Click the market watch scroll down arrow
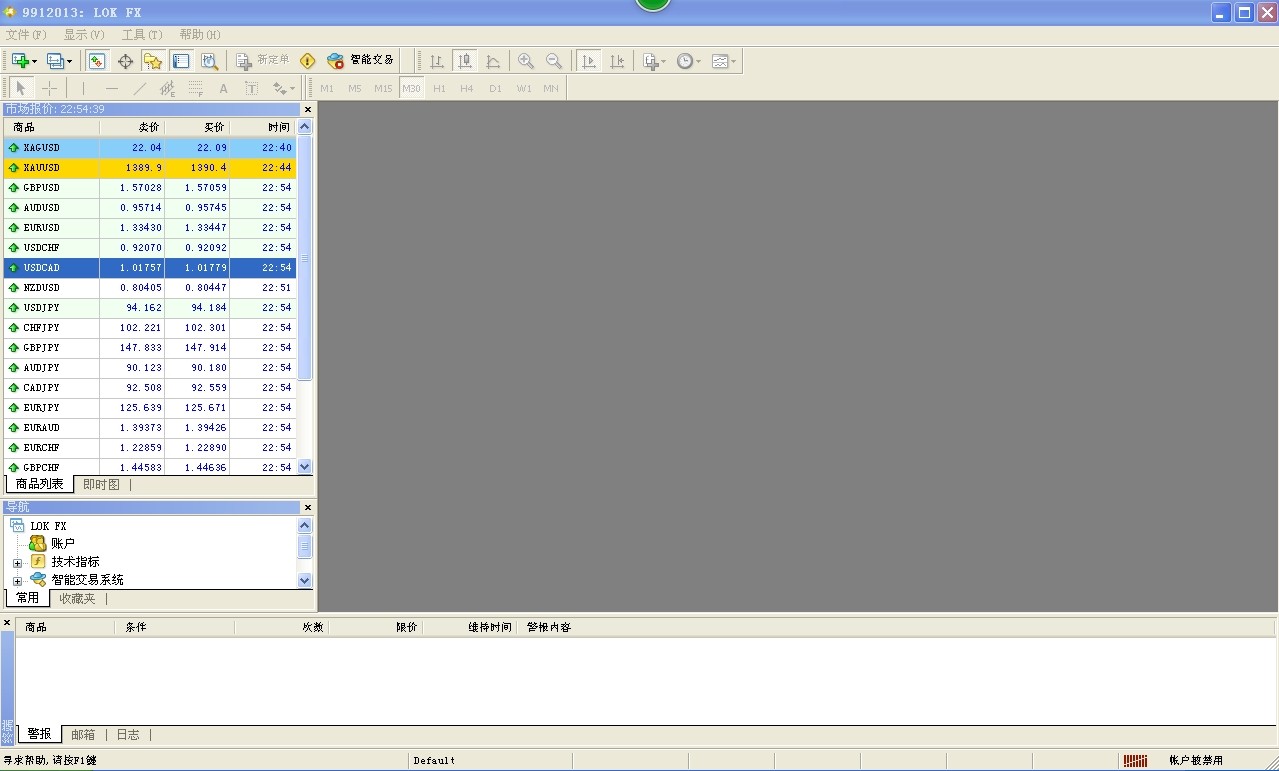 click(x=305, y=467)
